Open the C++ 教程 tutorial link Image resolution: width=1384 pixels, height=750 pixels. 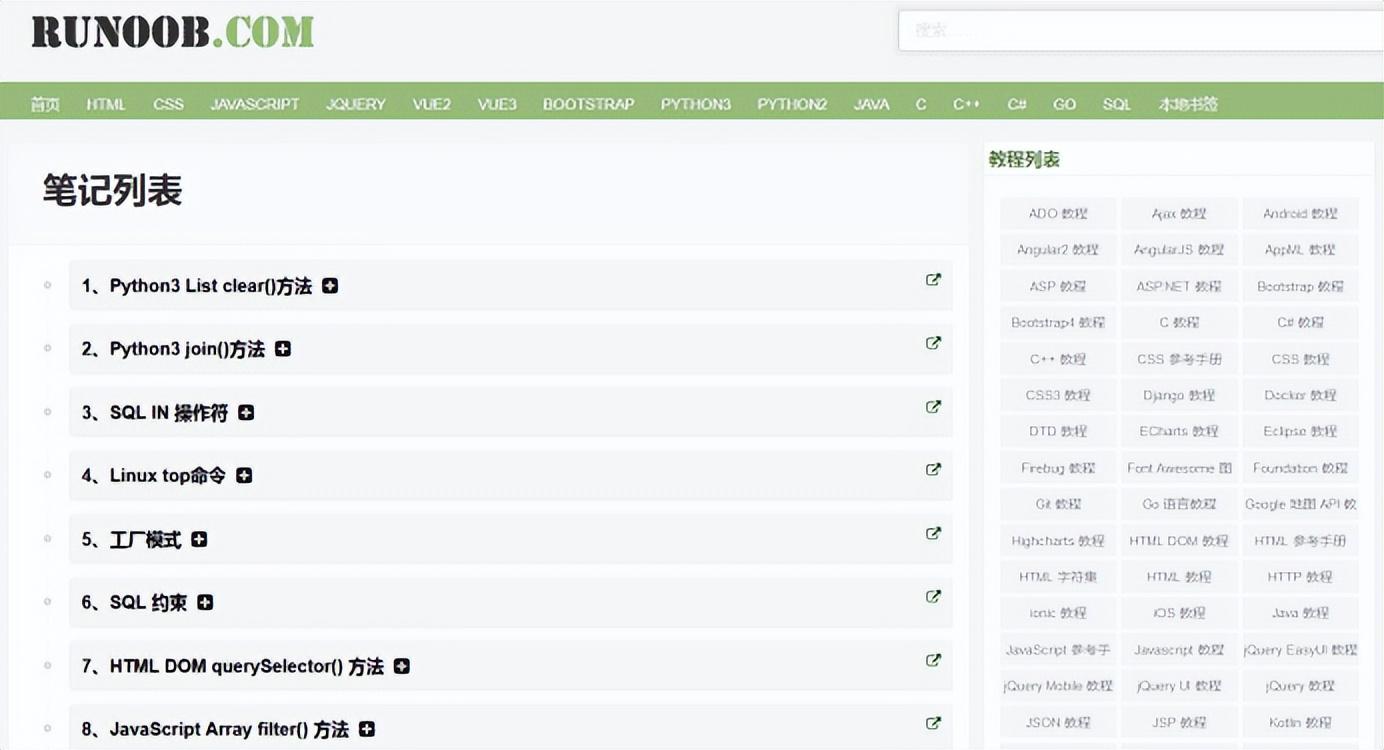(x=1058, y=359)
